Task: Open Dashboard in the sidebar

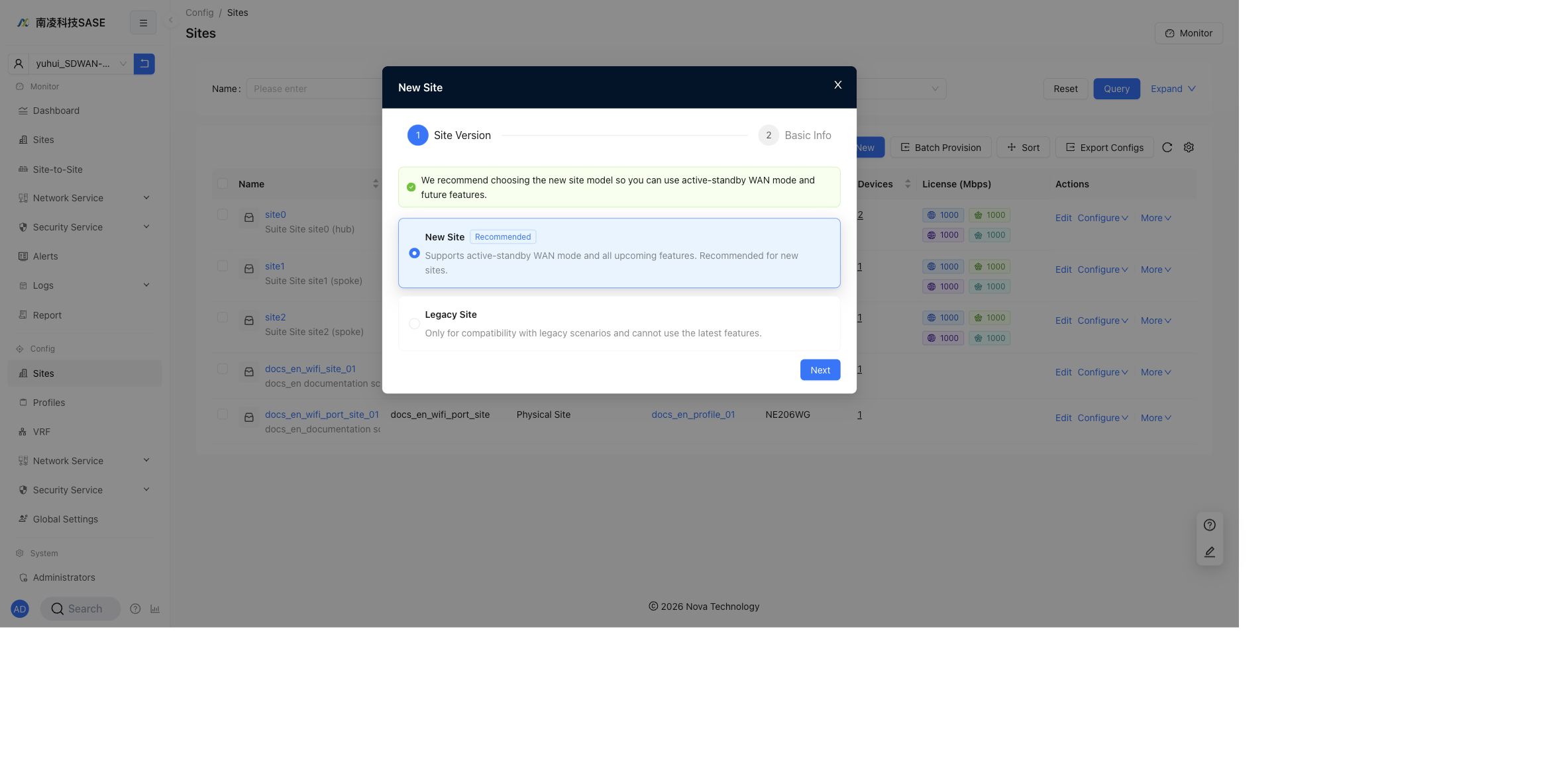Action: point(85,111)
